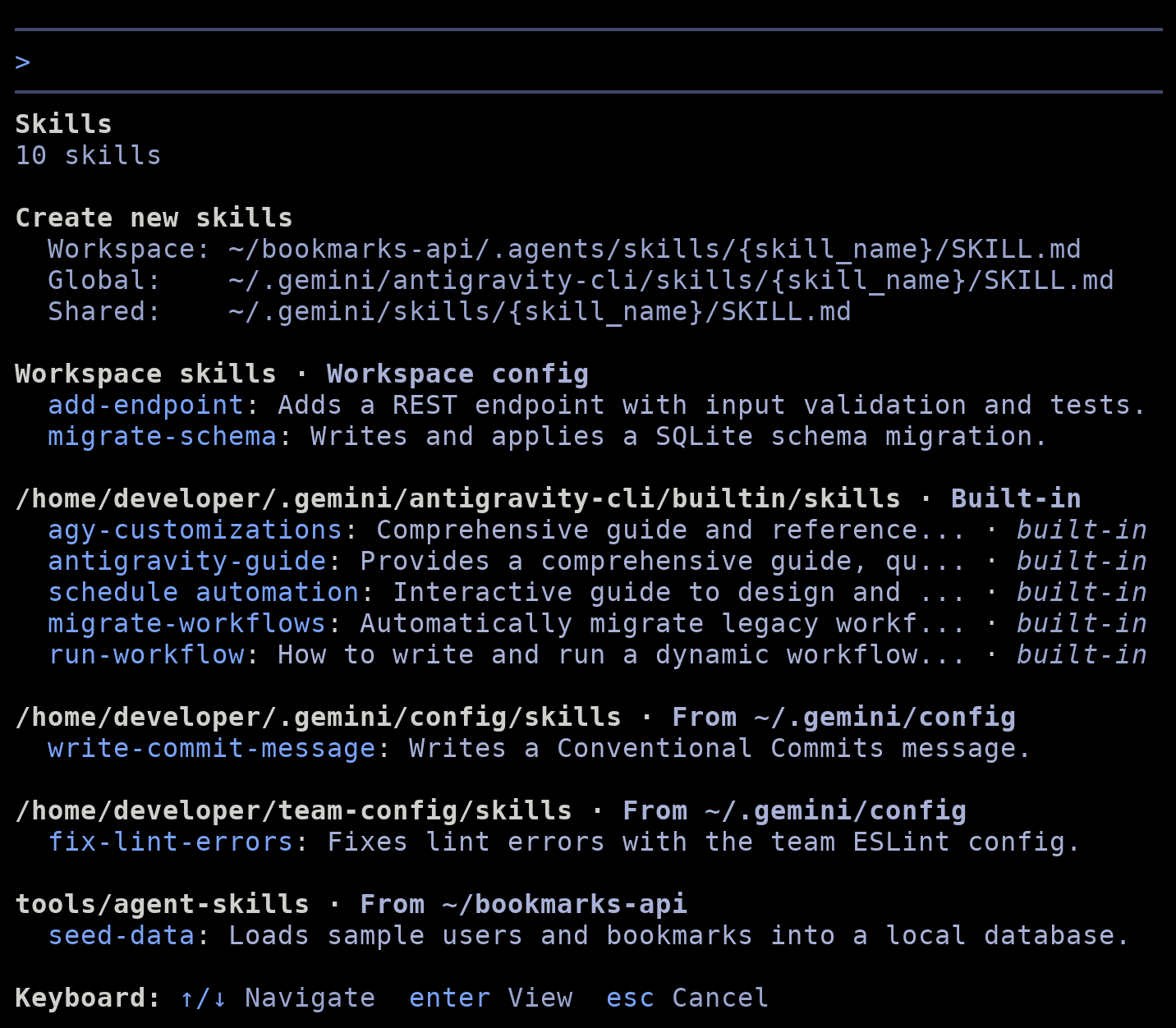Click the built-in tag on schedule automation row
The height and width of the screenshot is (1028, 1176).
[x=1082, y=592]
